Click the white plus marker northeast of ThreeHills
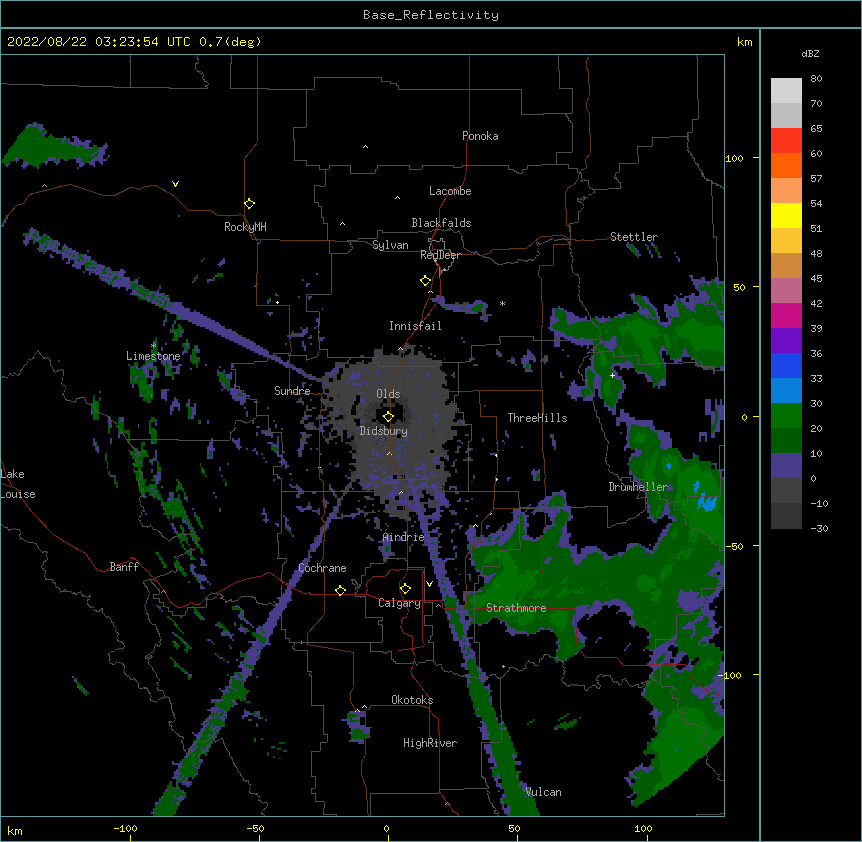 pos(612,375)
